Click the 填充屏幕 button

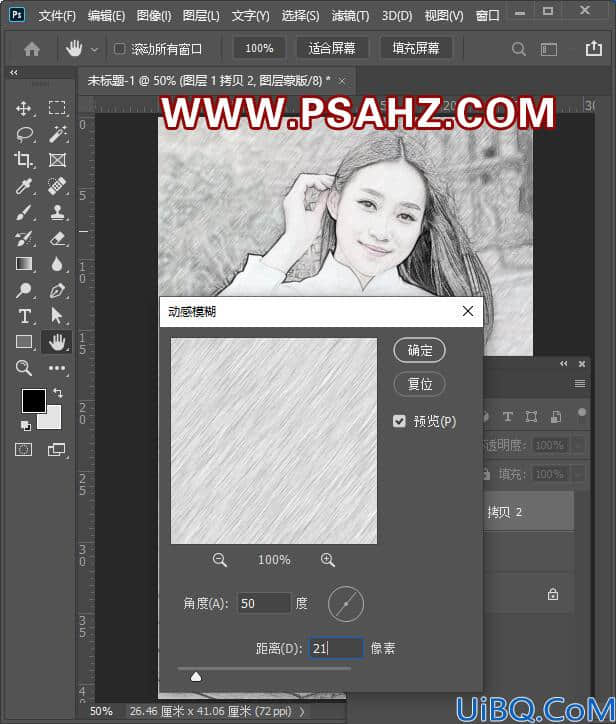(416, 48)
